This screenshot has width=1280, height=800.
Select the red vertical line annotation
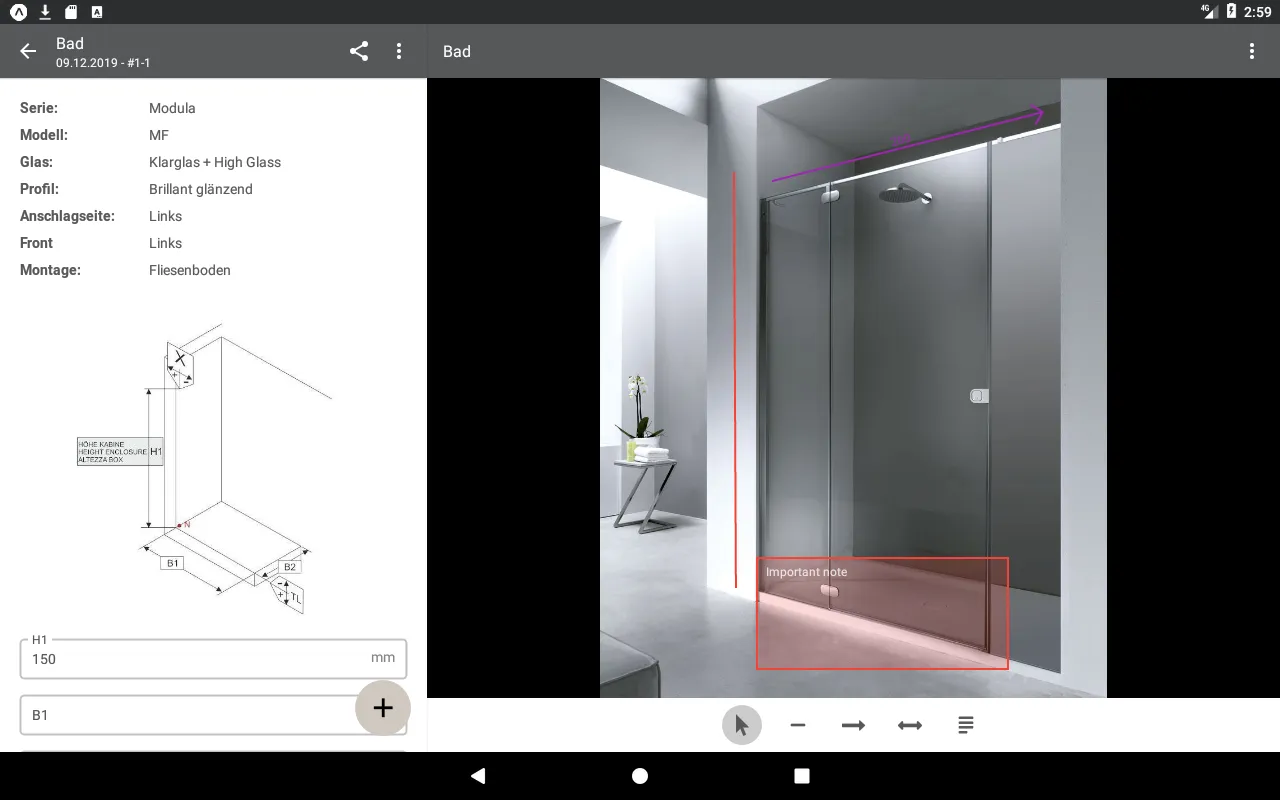click(735, 378)
